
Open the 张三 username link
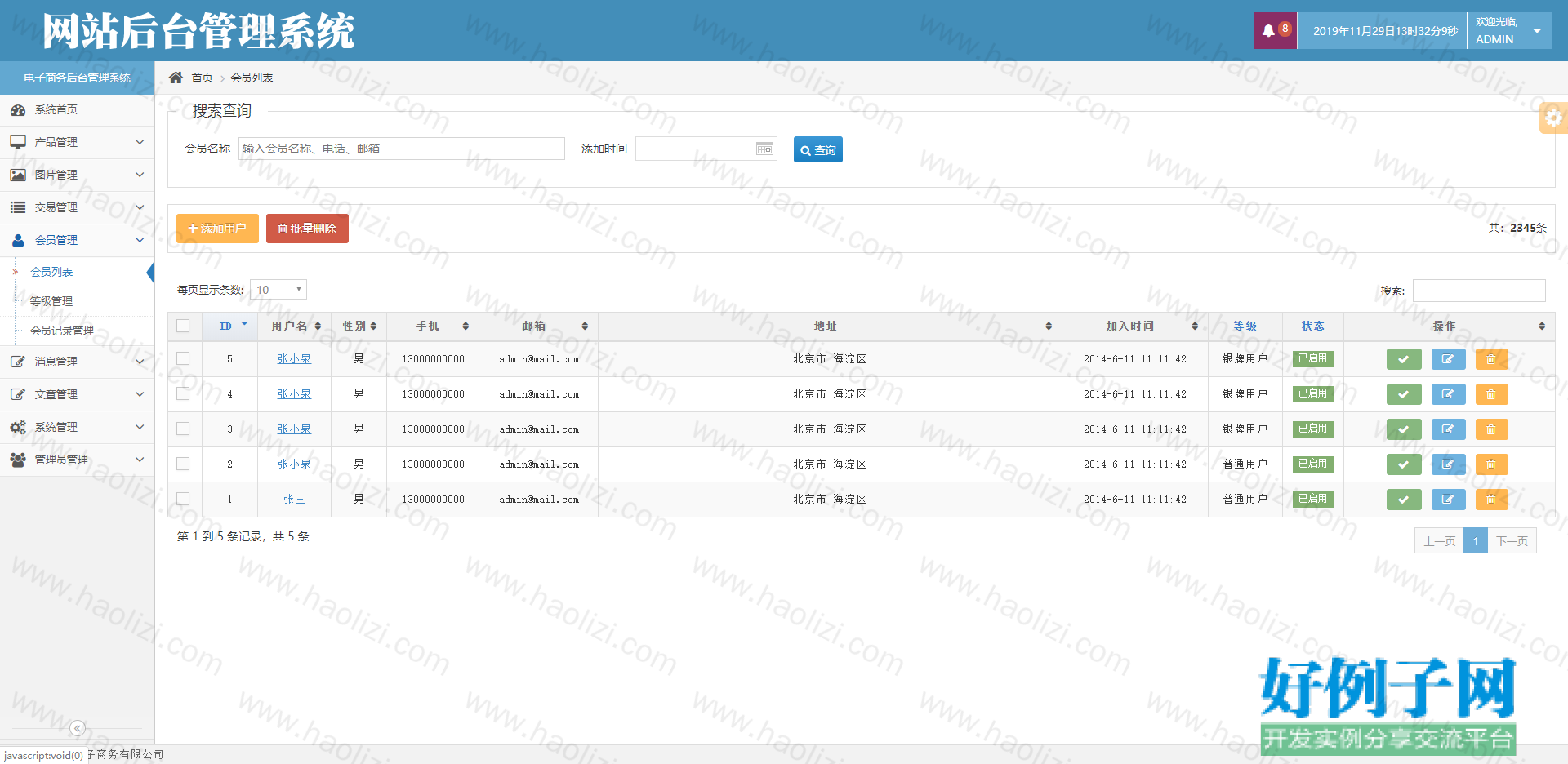point(294,499)
